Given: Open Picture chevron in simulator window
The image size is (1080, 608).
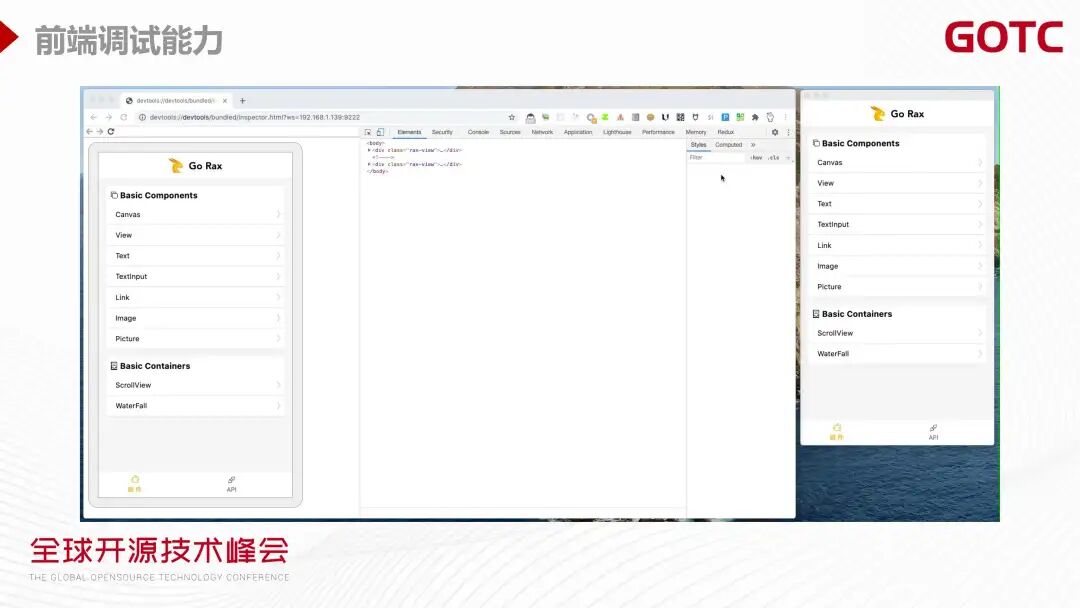Looking at the screenshot, I should (x=980, y=286).
